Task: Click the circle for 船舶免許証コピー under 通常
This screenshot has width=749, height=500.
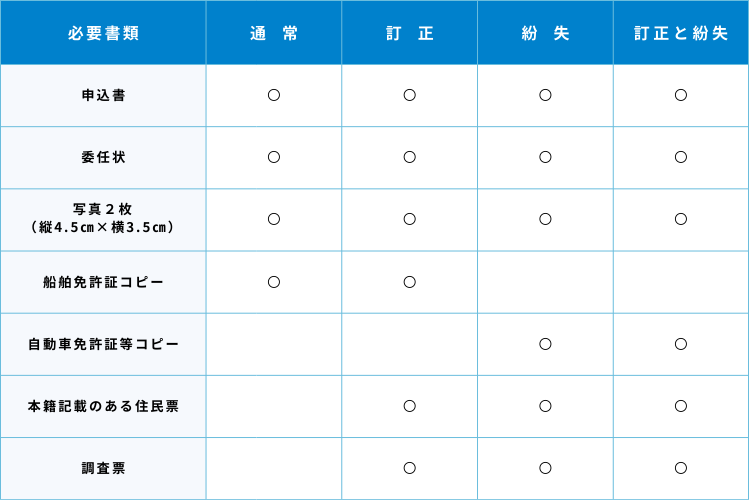Action: [x=274, y=281]
